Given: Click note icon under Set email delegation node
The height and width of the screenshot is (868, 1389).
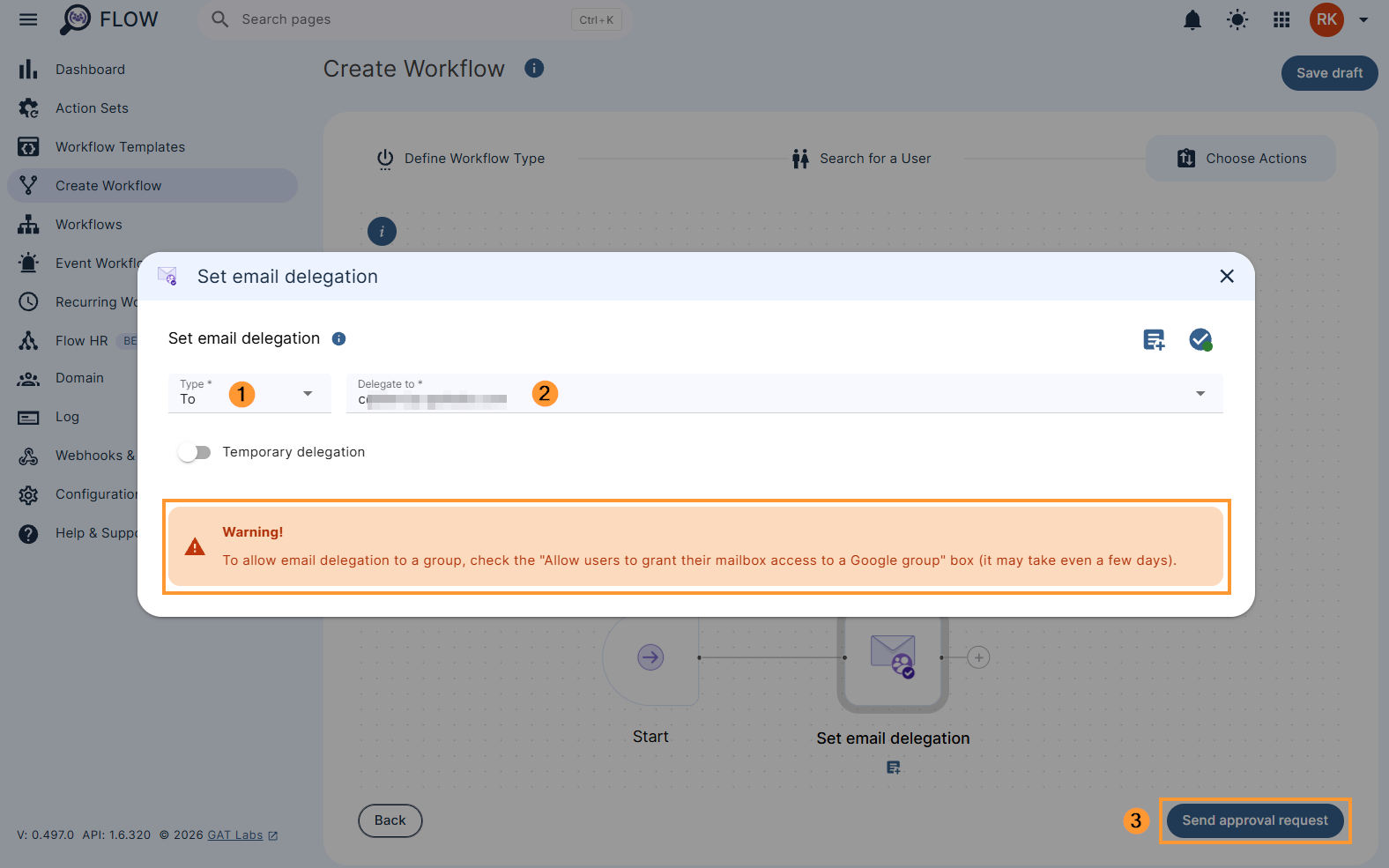Looking at the screenshot, I should 894,768.
